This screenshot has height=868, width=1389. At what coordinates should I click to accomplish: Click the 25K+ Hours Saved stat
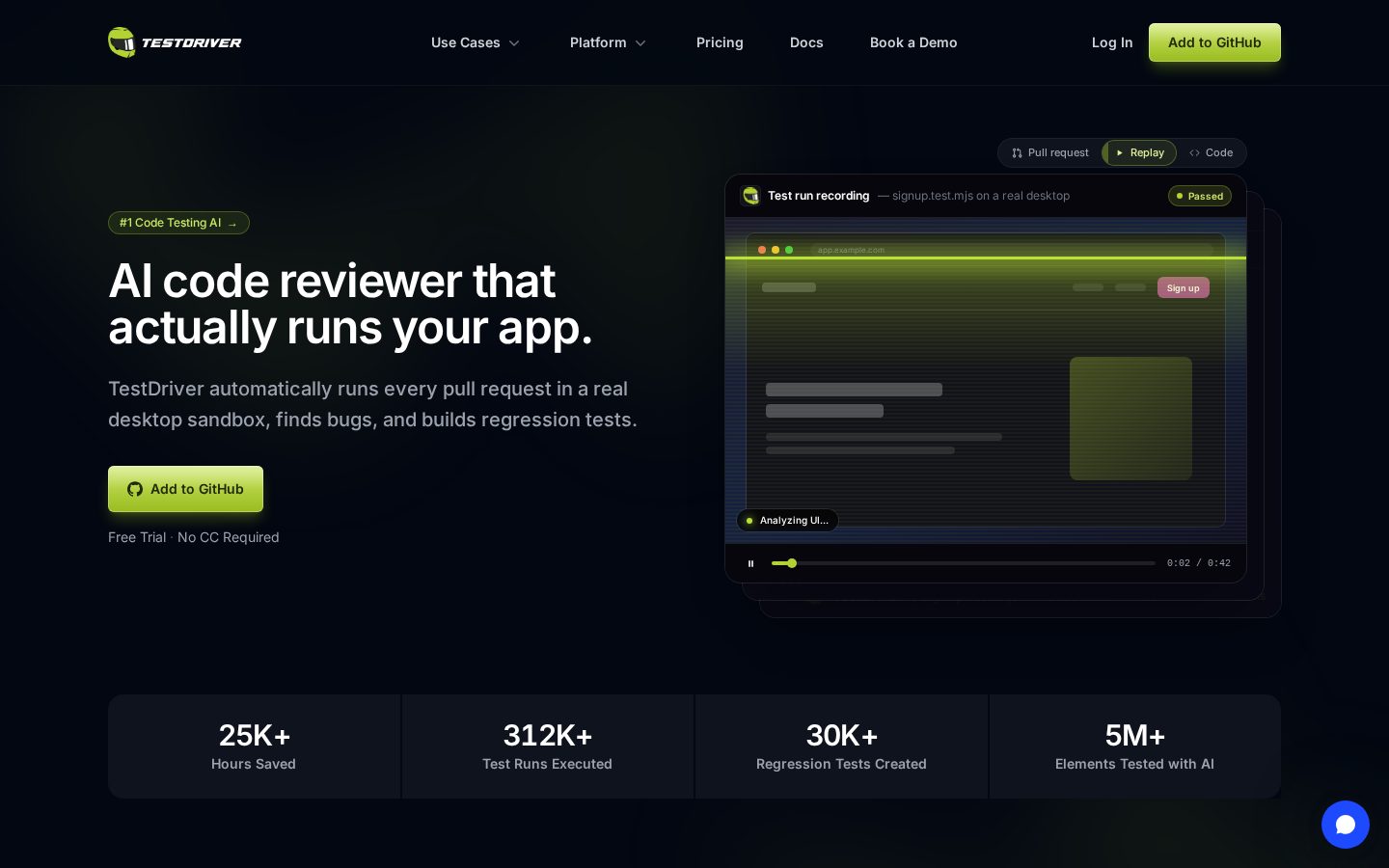(254, 746)
